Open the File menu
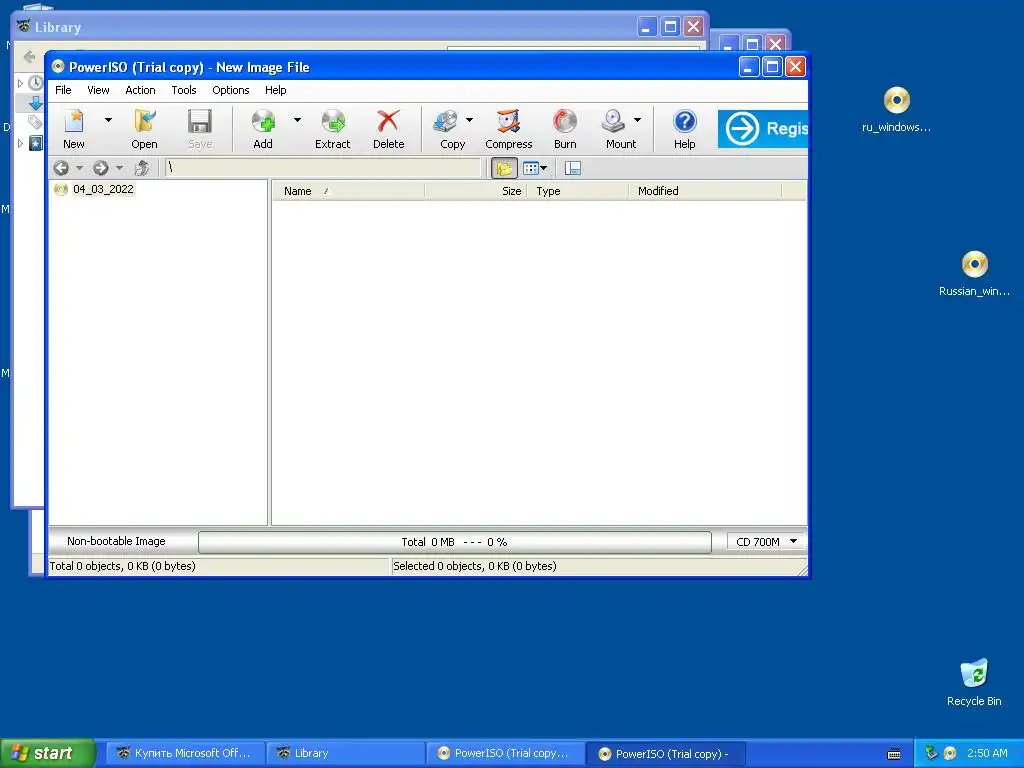1024x768 pixels. [x=63, y=90]
